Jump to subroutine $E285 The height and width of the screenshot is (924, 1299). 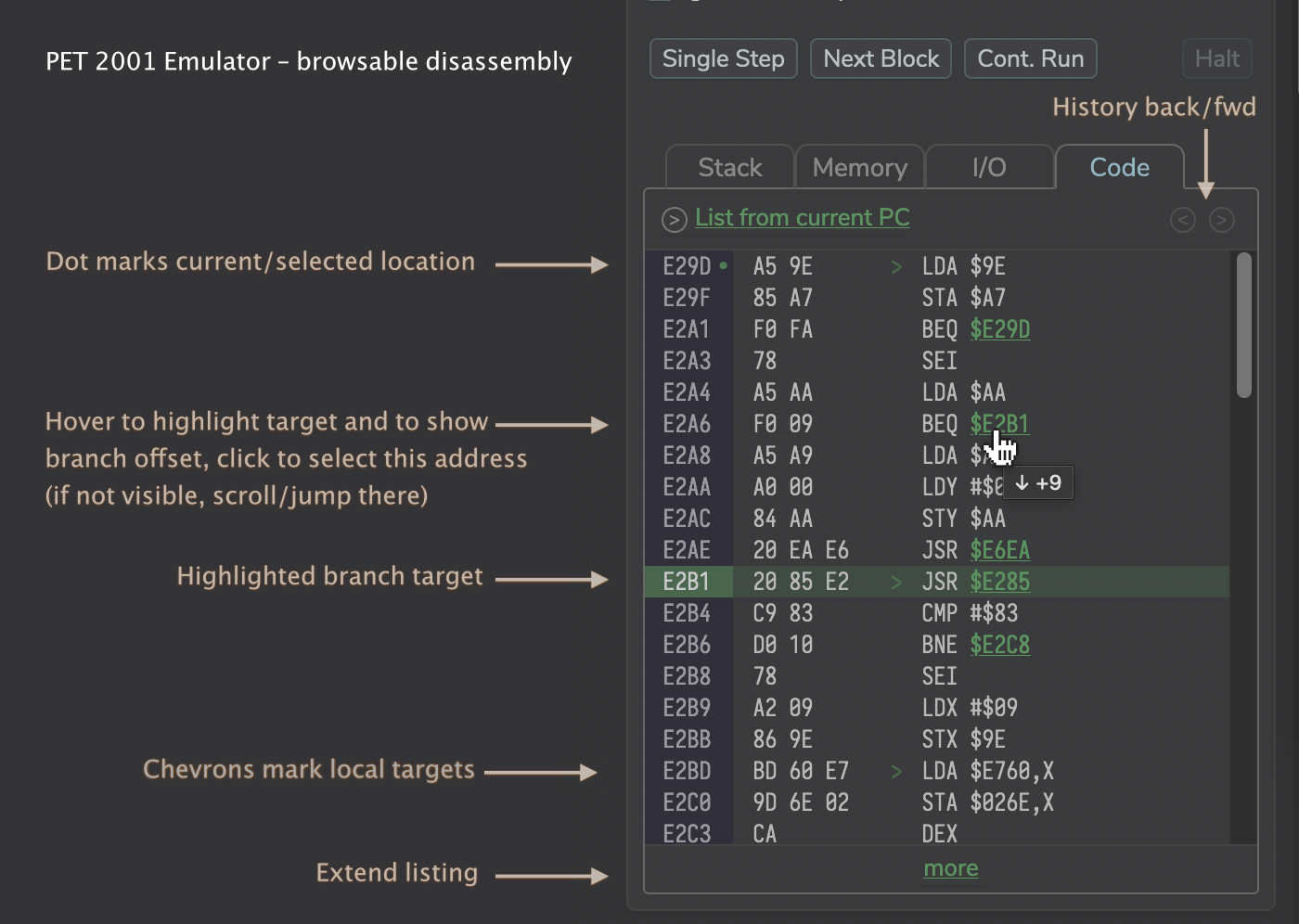pos(1000,582)
